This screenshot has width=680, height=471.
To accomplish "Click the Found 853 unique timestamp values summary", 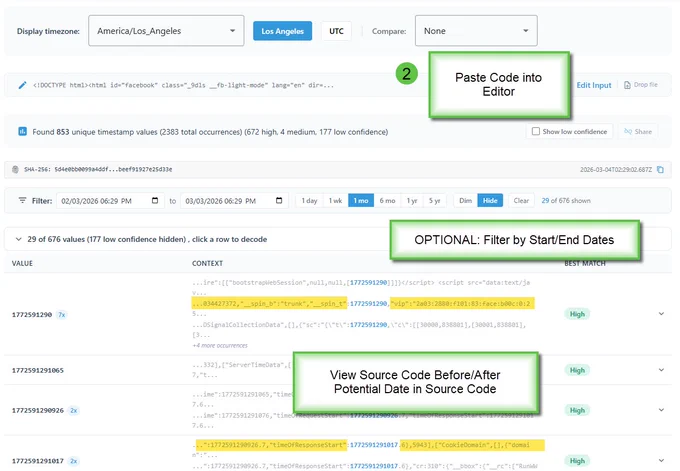I will coord(210,131).
